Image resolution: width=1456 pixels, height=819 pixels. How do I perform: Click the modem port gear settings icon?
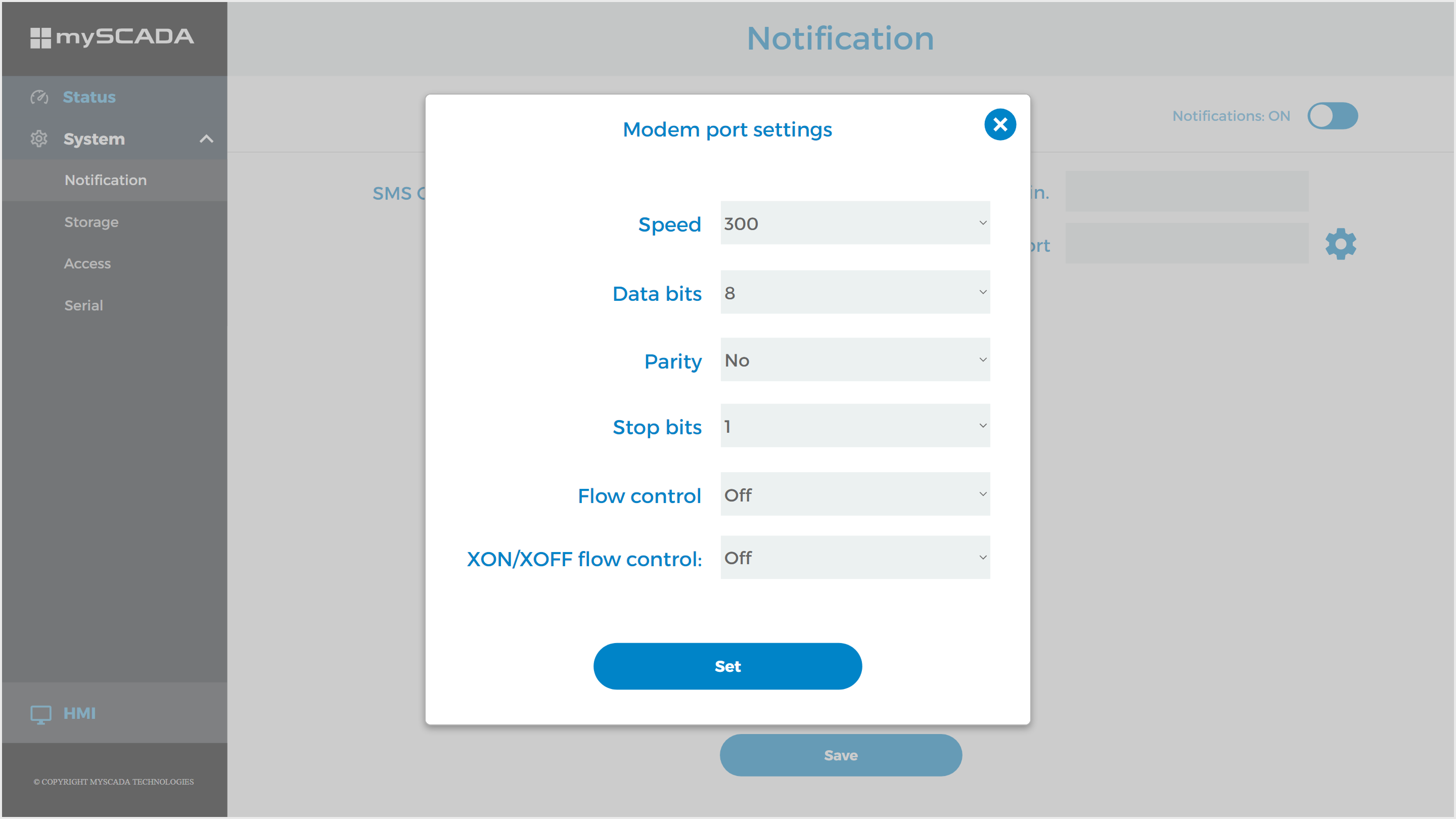point(1340,244)
